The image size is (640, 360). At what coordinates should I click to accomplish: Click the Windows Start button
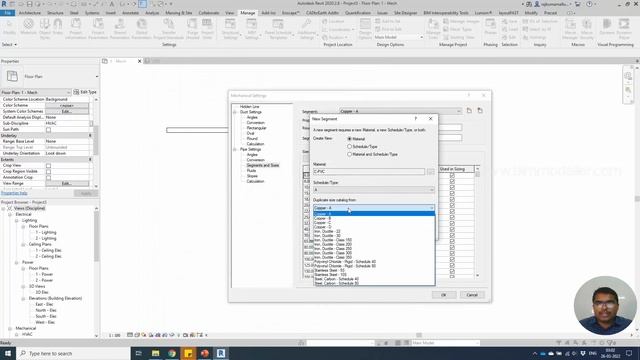(x=8, y=353)
